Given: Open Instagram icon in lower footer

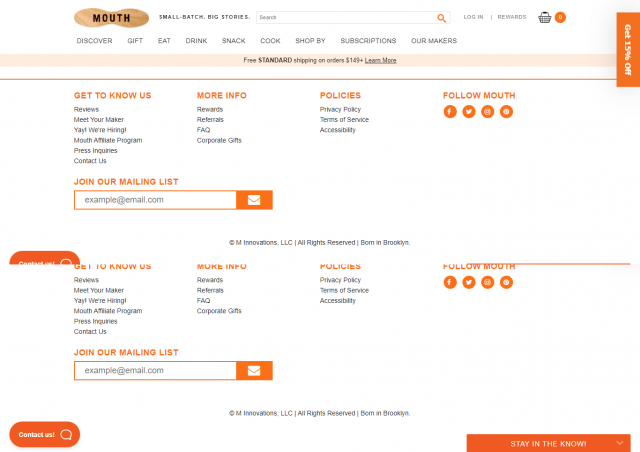Looking at the screenshot, I should [487, 282].
